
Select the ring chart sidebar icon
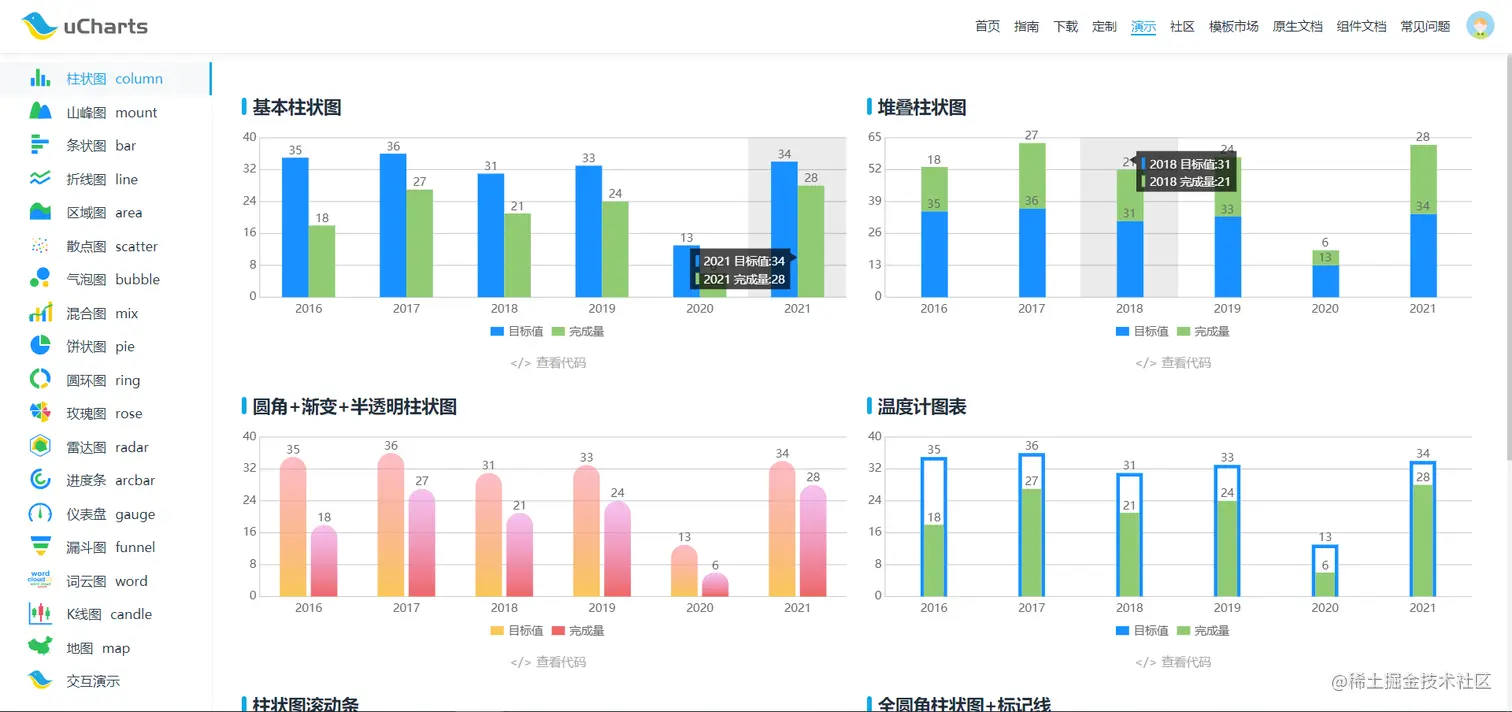(x=40, y=380)
